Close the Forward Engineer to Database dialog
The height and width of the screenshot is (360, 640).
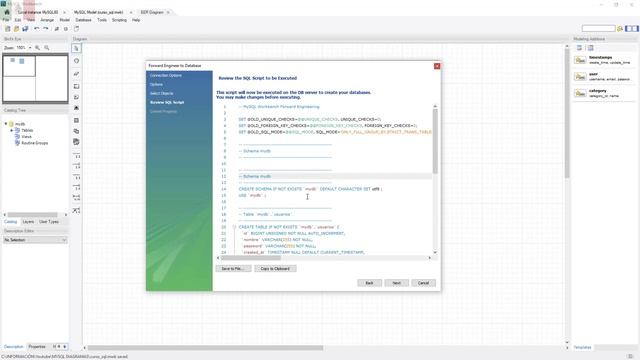437,66
